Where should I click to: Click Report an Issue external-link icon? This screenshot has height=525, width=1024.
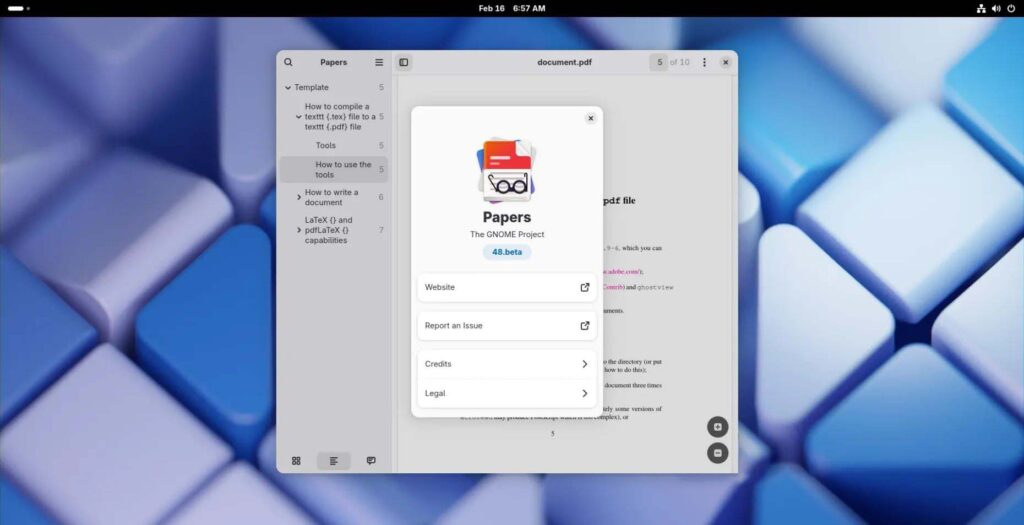[584, 326]
